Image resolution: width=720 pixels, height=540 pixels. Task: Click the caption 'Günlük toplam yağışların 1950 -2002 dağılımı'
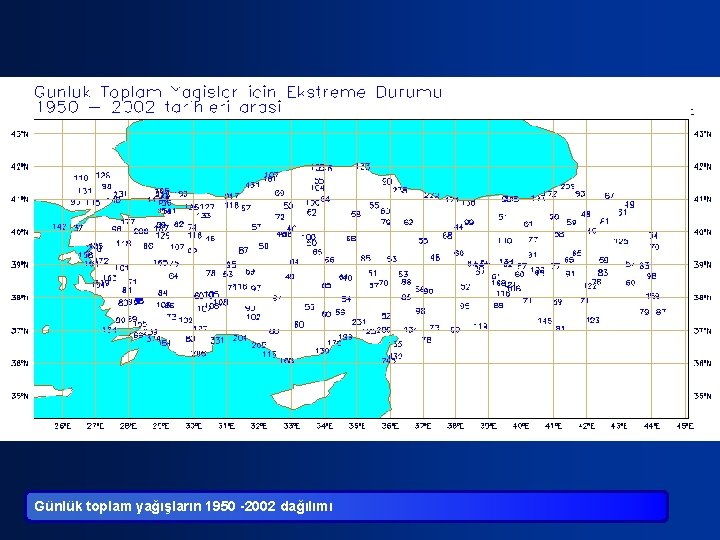183,506
